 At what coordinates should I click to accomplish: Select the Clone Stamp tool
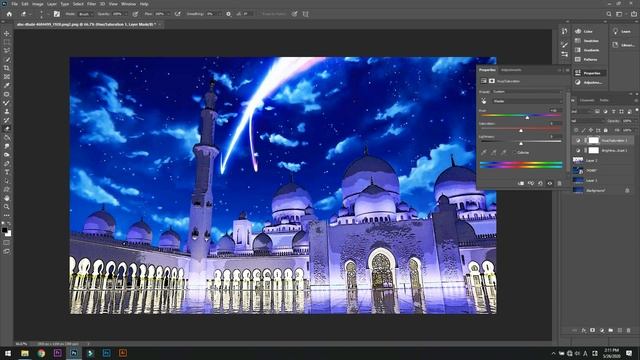click(x=7, y=111)
